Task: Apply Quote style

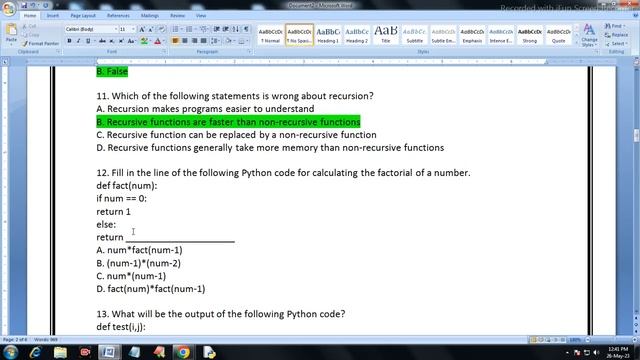Action: (559, 35)
